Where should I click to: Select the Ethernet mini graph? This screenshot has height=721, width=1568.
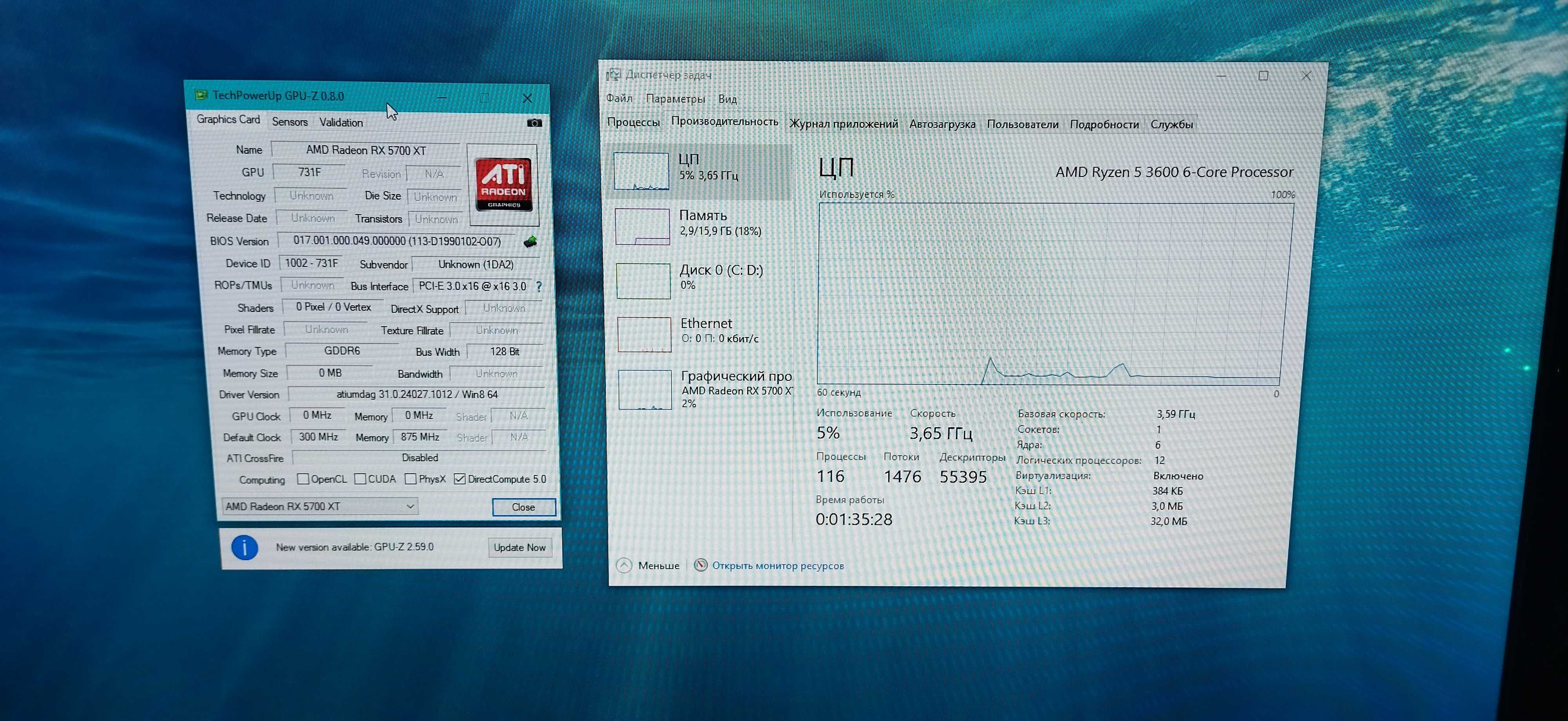[x=644, y=334]
